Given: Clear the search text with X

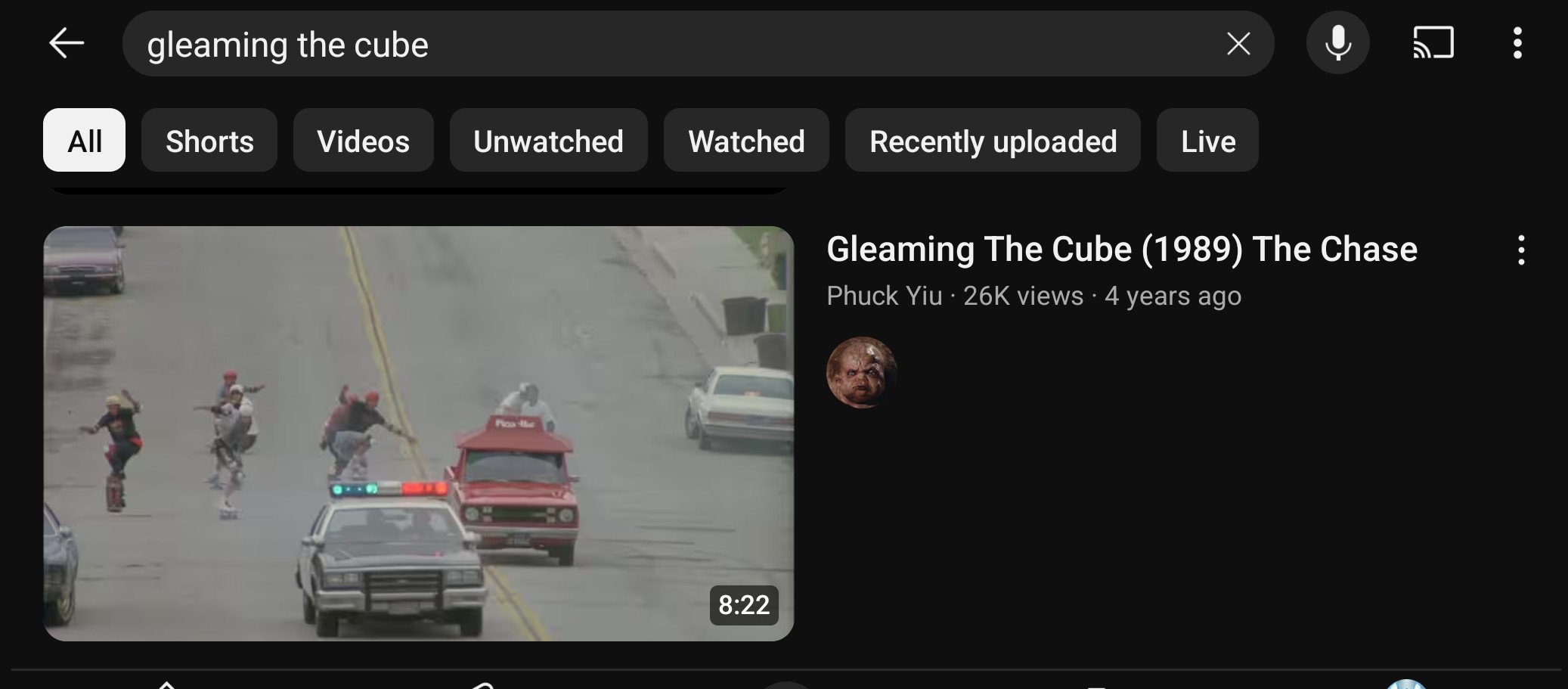Looking at the screenshot, I should 1238,44.
